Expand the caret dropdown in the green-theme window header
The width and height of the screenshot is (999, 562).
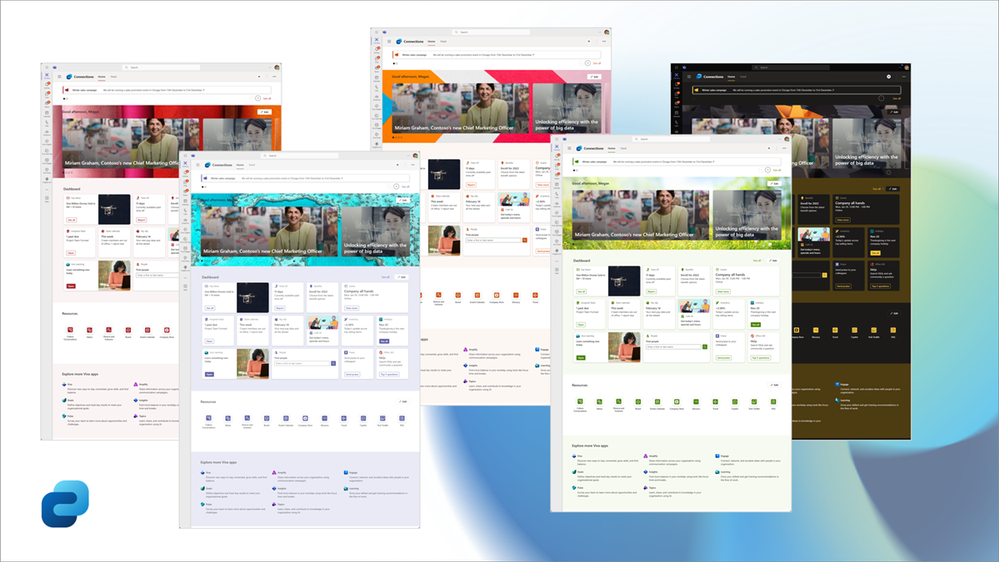[x=769, y=148]
